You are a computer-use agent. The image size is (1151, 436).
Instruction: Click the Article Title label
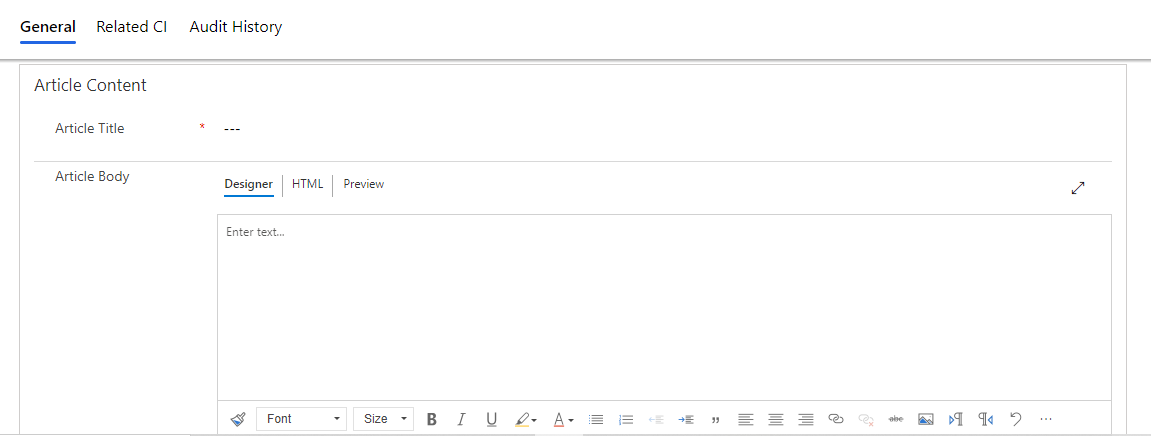tap(90, 128)
